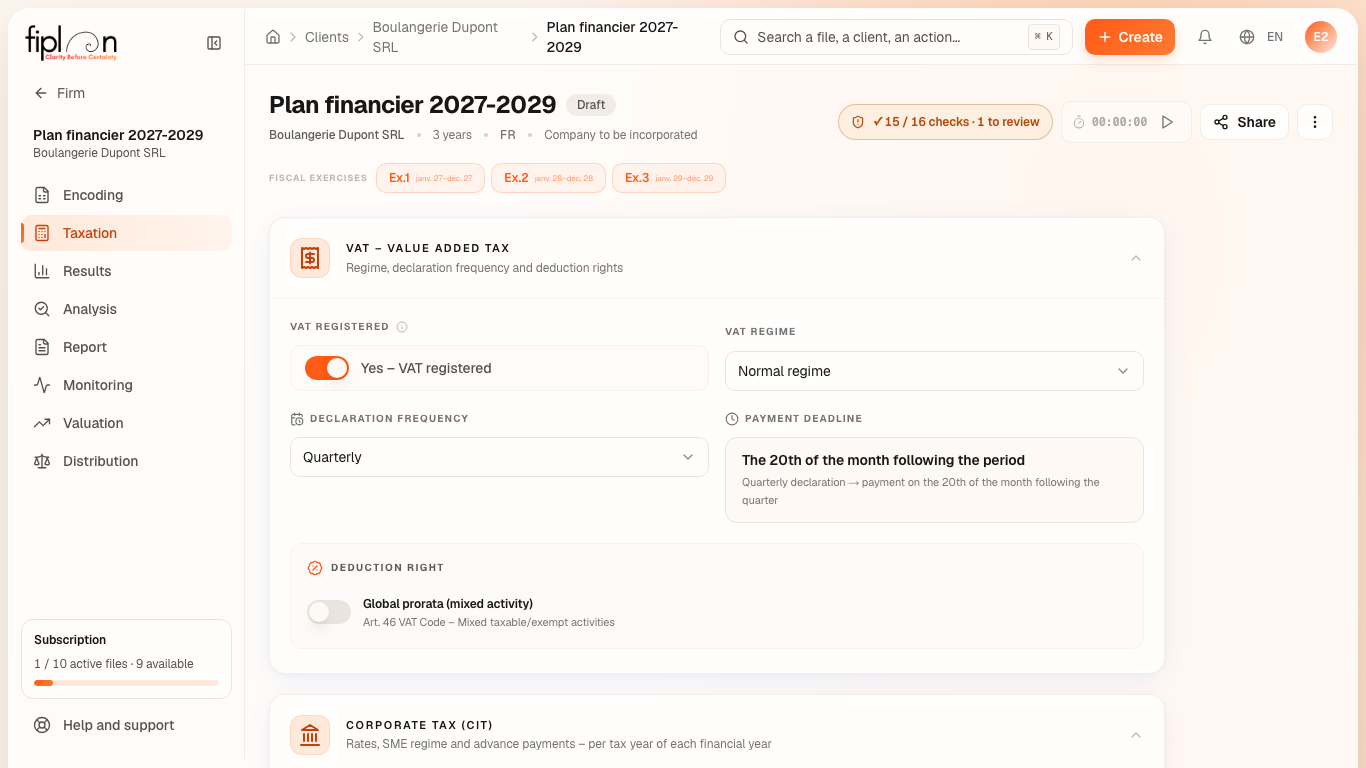Click the home breadcrumb icon
Image resolution: width=1366 pixels, height=768 pixels.
(x=273, y=37)
